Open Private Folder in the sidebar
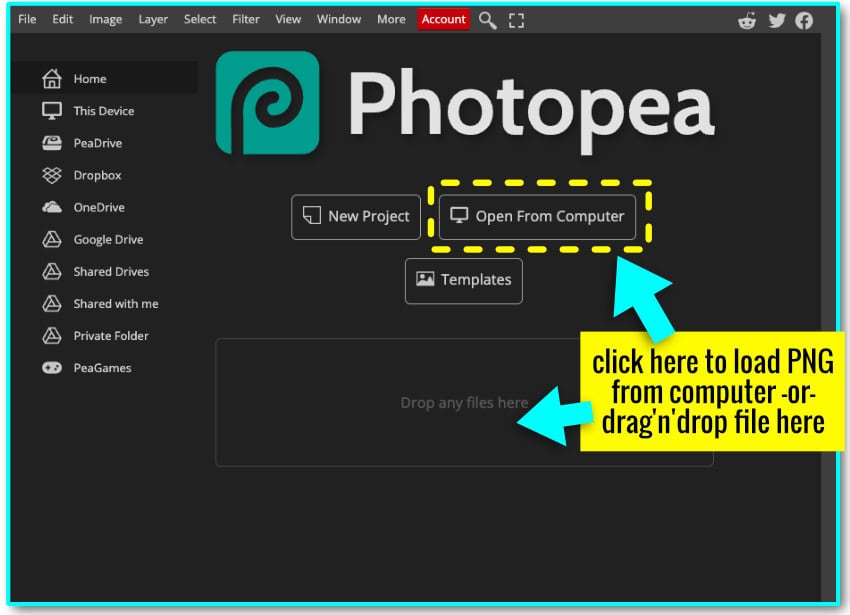Screen dimensions: 850x615 (x=104, y=336)
